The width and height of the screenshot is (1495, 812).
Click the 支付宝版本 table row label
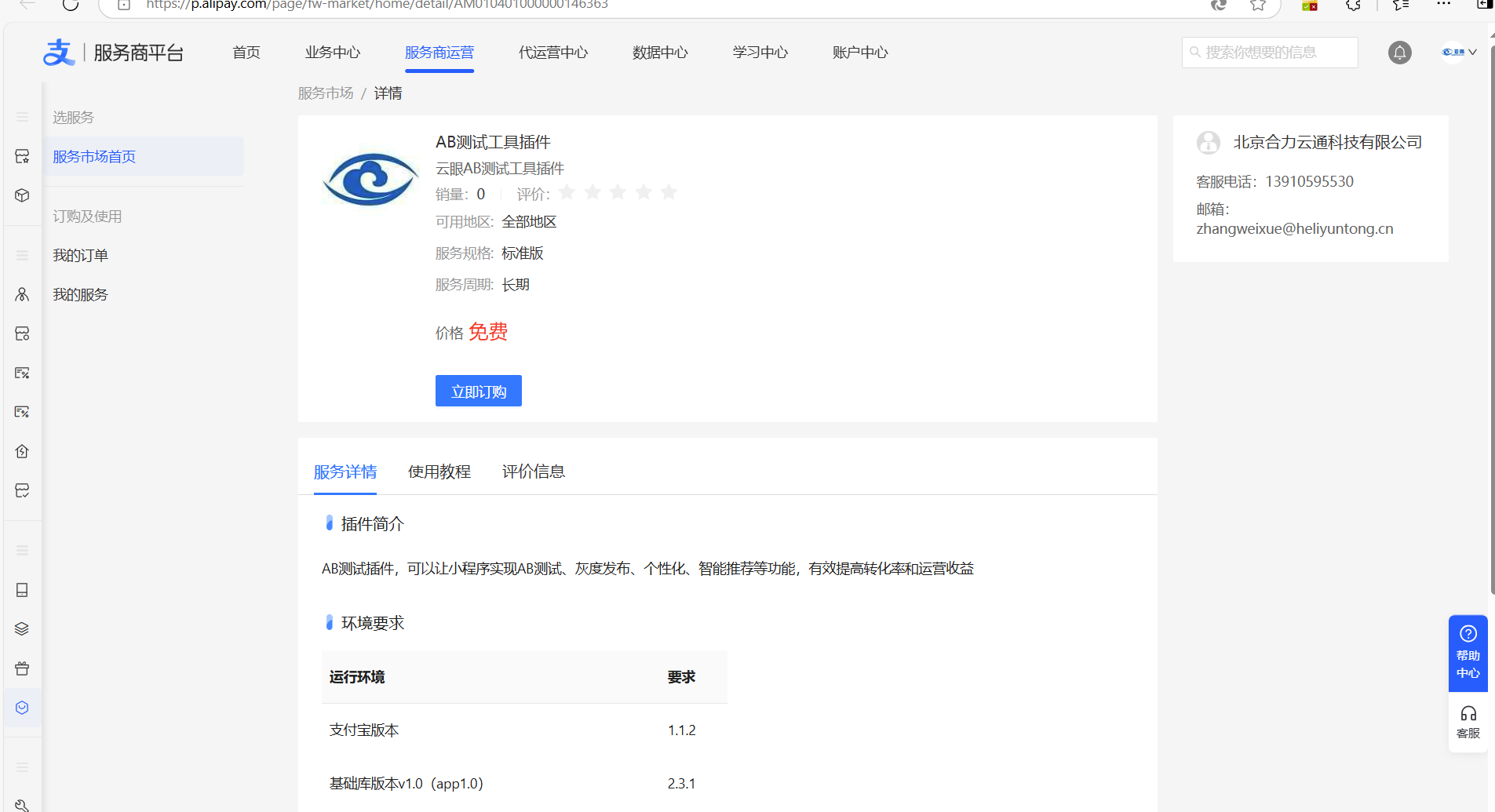[x=364, y=730]
